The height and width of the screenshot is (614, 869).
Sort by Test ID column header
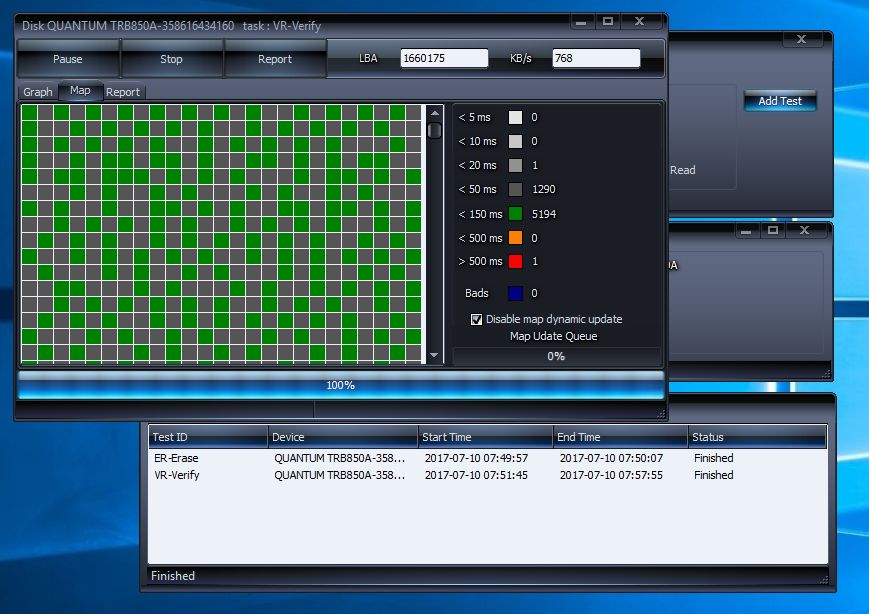(x=208, y=437)
